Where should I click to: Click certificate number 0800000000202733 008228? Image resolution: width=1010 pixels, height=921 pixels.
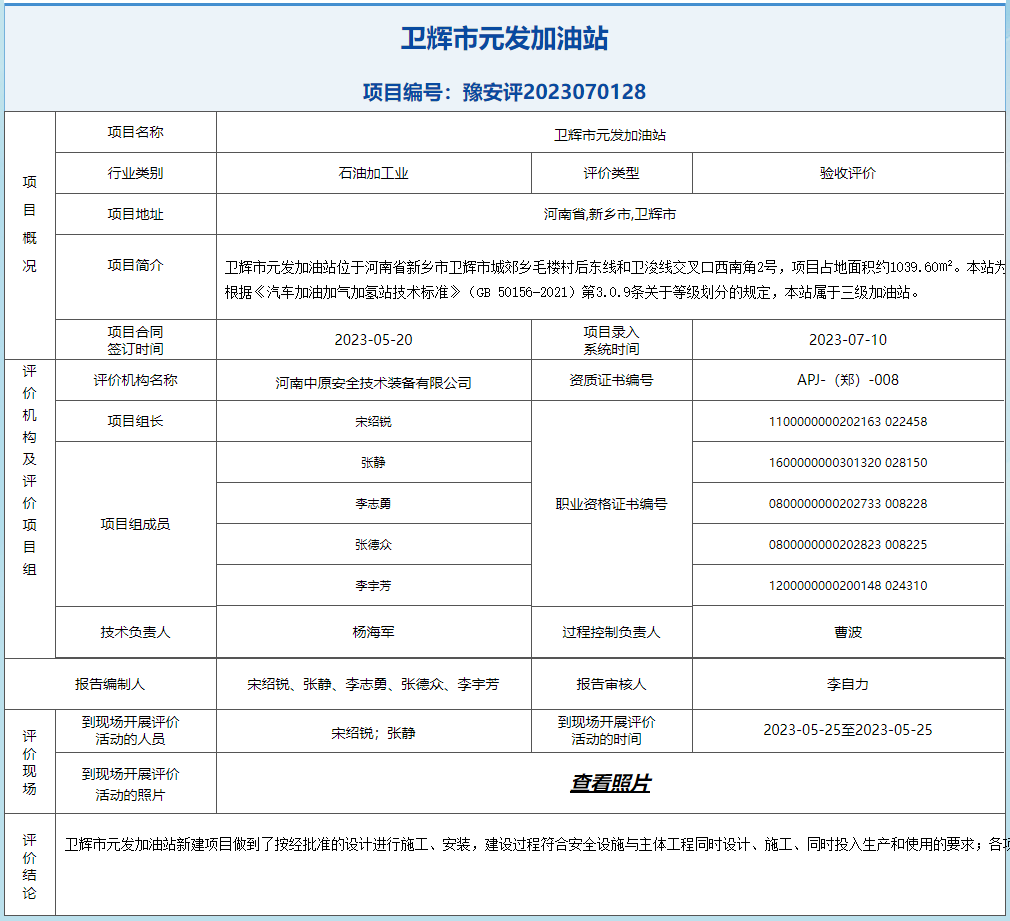848,504
